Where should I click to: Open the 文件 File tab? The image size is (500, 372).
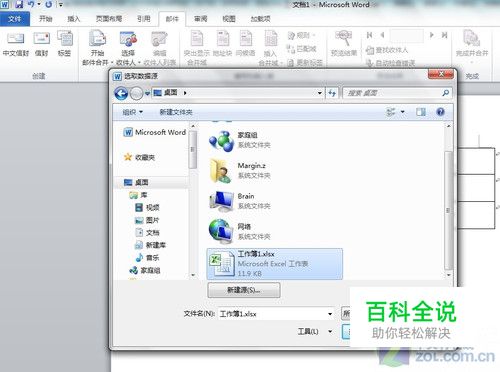(15, 19)
